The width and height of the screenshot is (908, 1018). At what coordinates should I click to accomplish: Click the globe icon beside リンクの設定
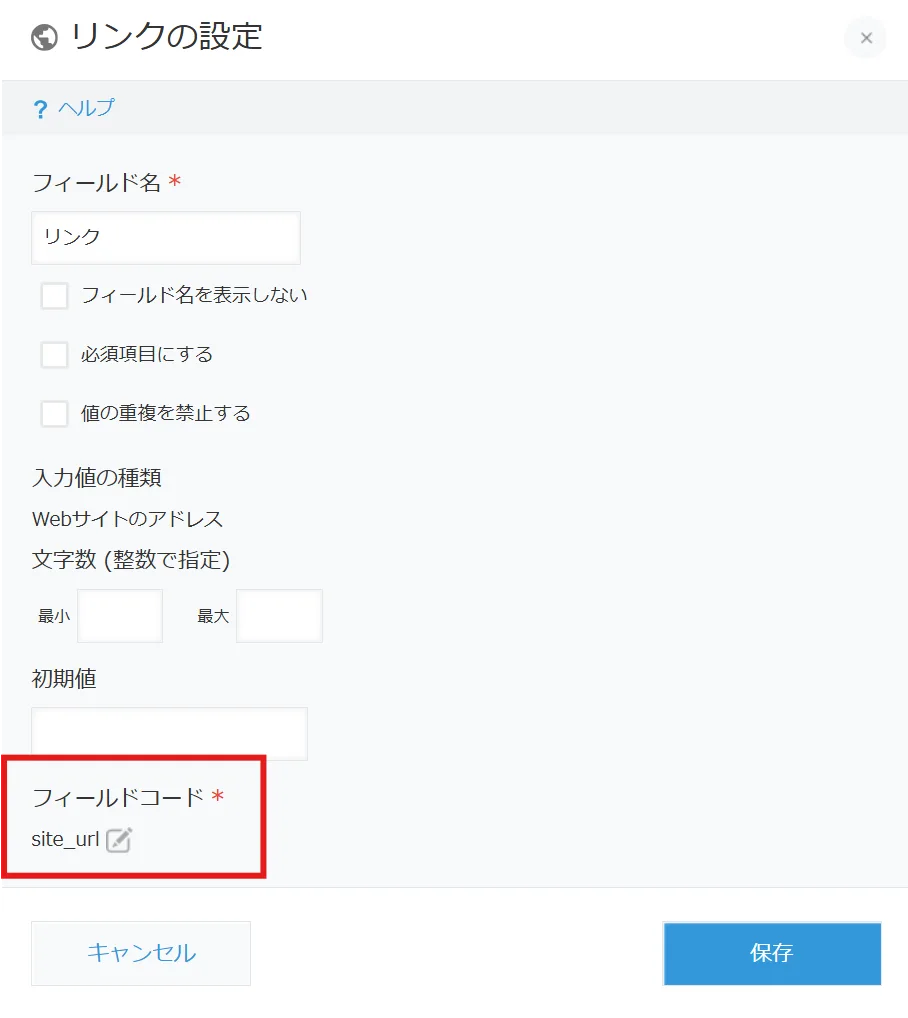(44, 37)
